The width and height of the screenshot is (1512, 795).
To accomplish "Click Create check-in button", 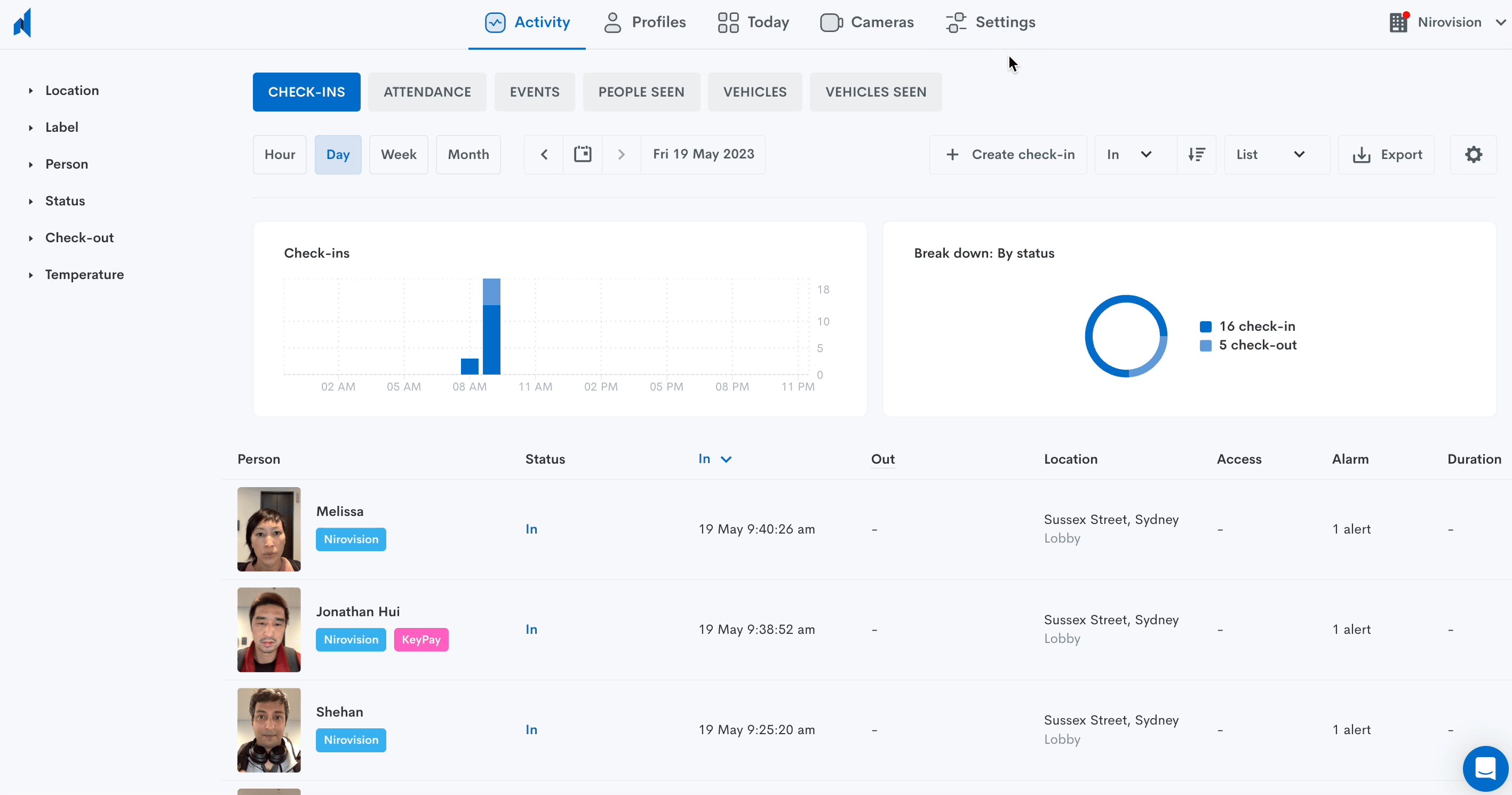I will coord(1008,154).
